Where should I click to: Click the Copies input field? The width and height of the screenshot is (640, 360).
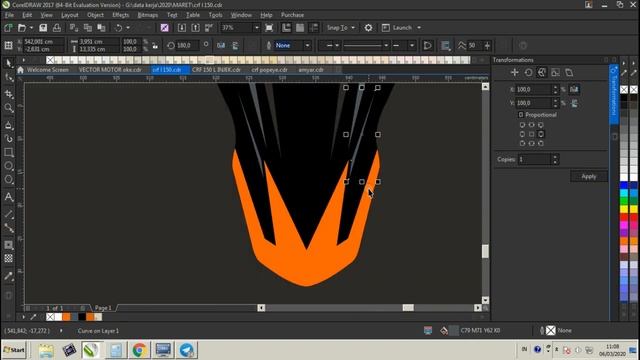[x=535, y=159]
